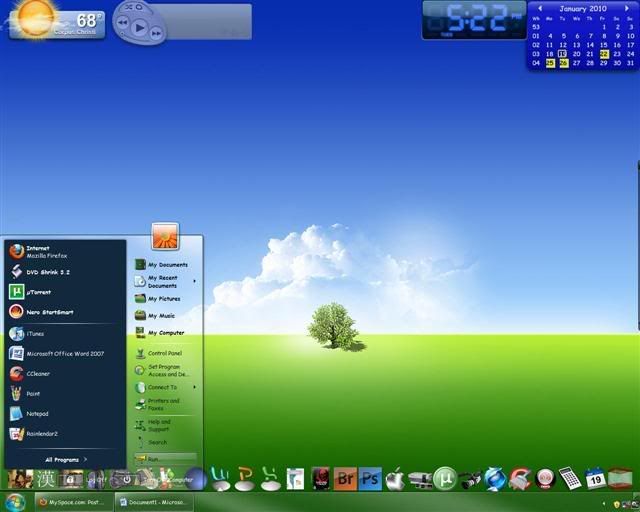Click the 68° weather widget
The width and height of the screenshot is (640, 512).
pos(56,24)
